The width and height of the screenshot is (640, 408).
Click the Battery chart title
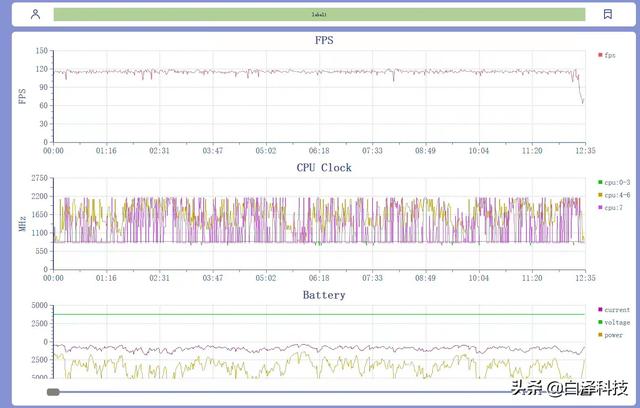[324, 295]
